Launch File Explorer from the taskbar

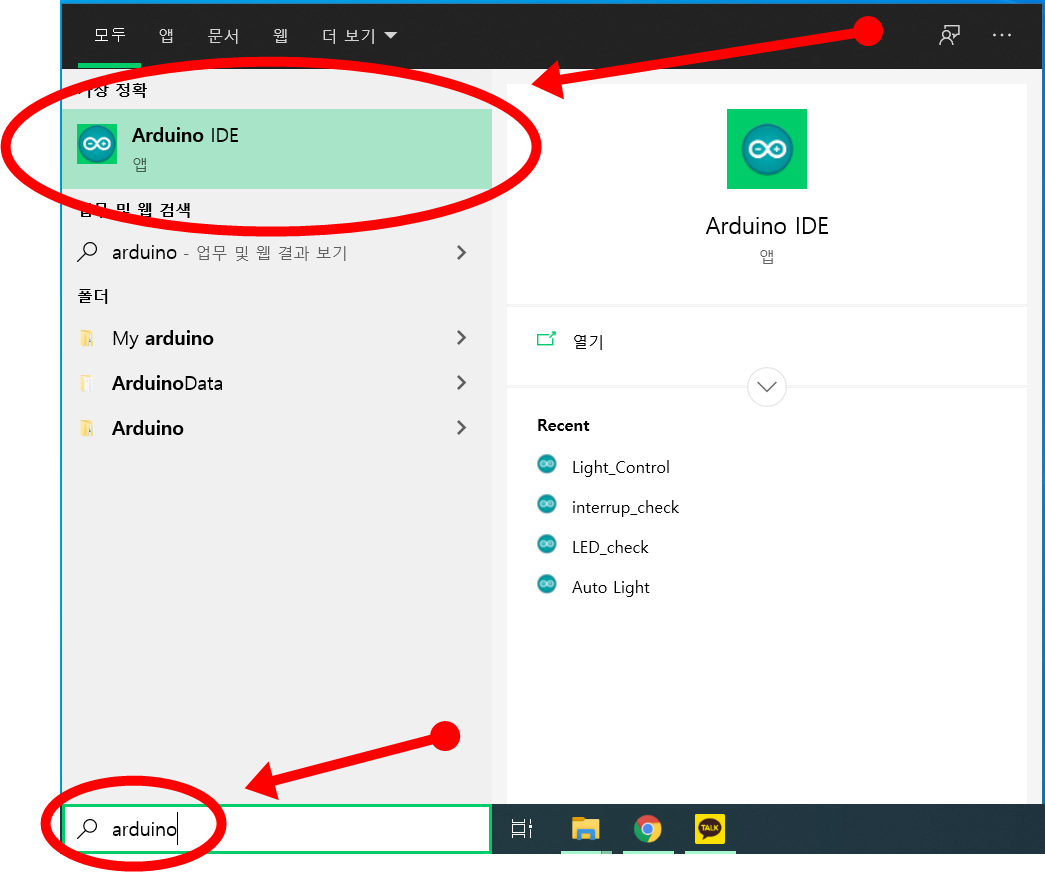coord(586,829)
